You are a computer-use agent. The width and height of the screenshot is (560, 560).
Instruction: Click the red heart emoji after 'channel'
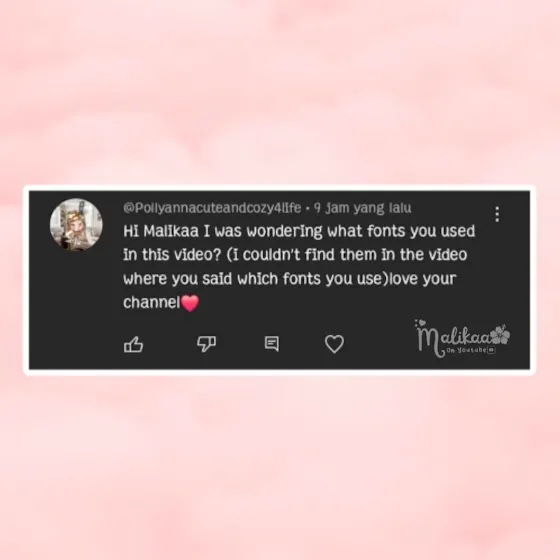pos(190,303)
